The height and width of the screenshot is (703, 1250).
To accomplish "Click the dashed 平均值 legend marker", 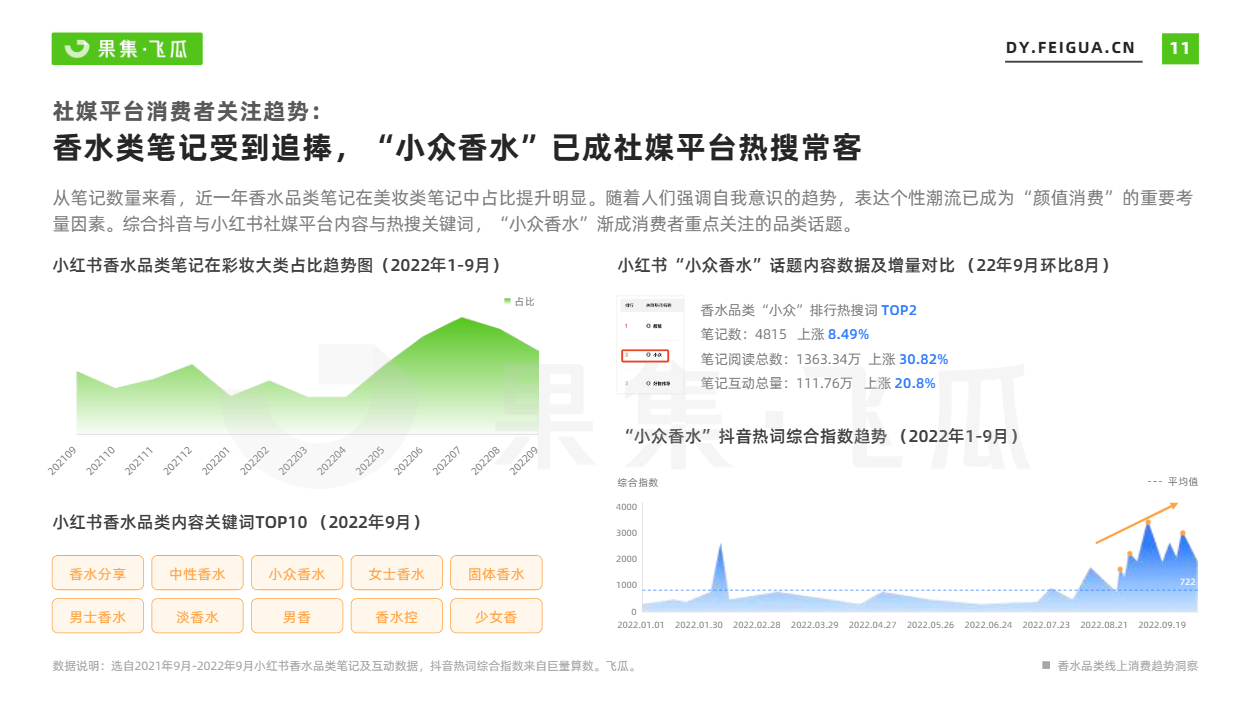I will coord(1155,482).
